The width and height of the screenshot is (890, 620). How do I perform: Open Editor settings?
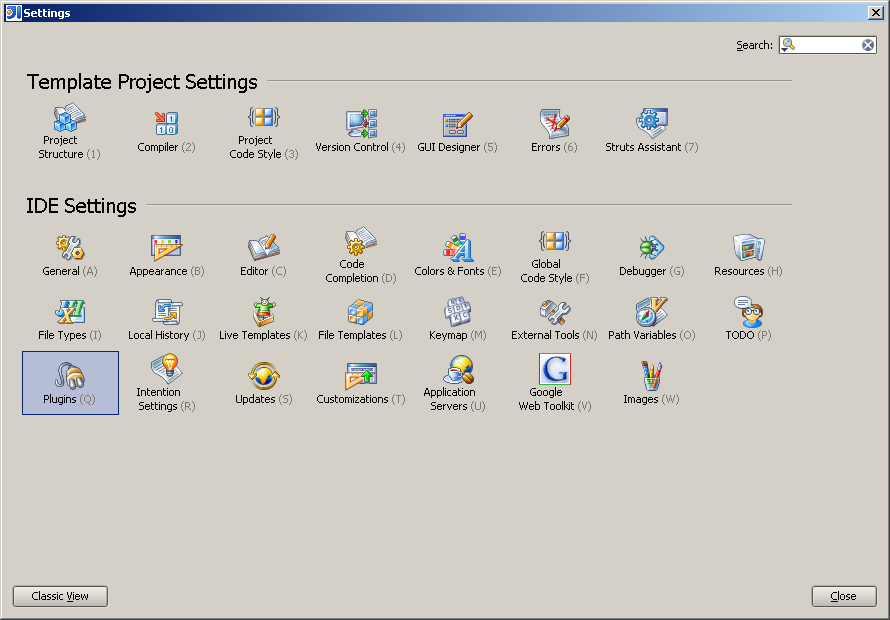(x=263, y=255)
